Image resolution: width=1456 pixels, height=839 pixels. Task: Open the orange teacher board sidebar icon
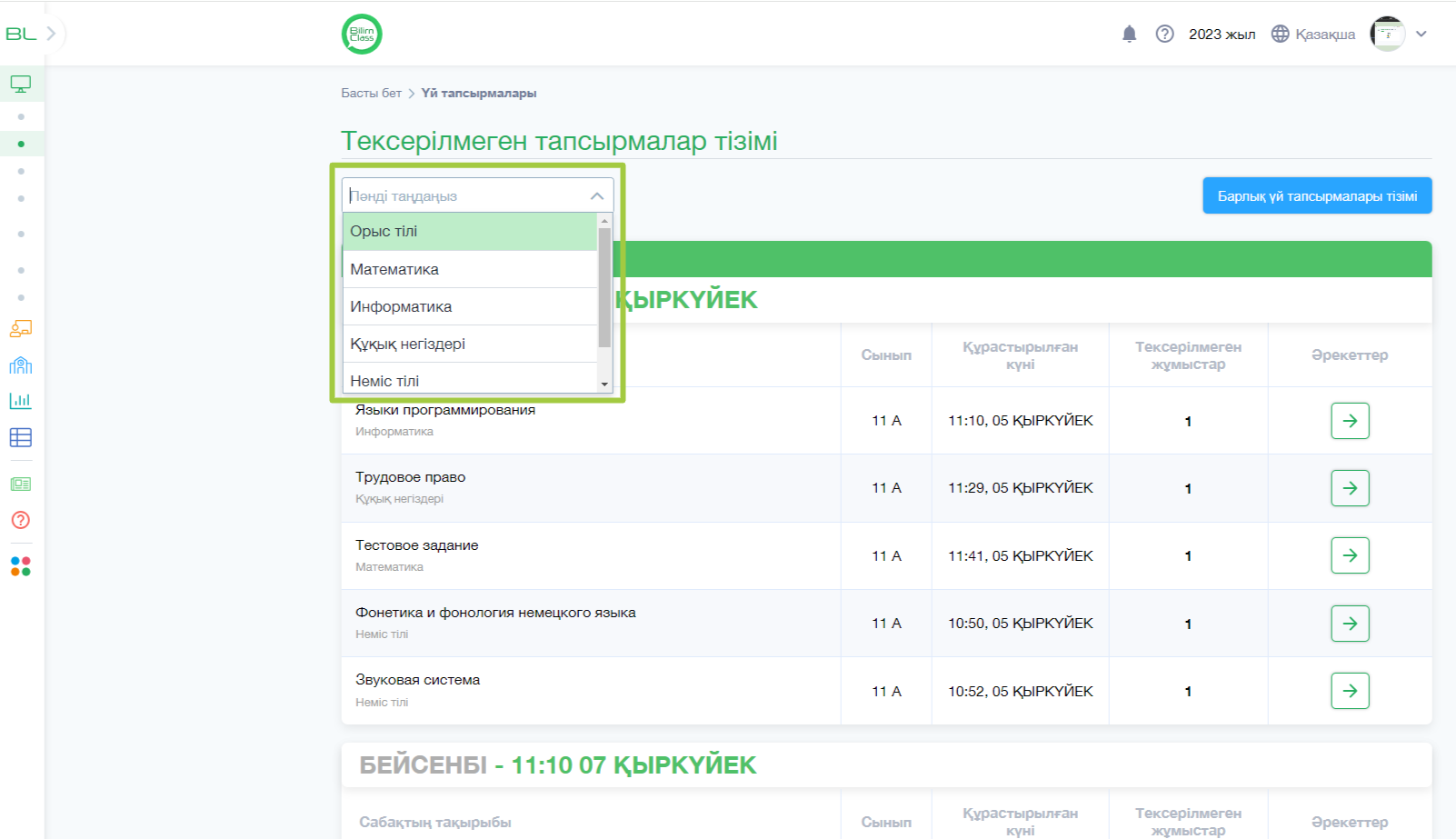point(21,328)
